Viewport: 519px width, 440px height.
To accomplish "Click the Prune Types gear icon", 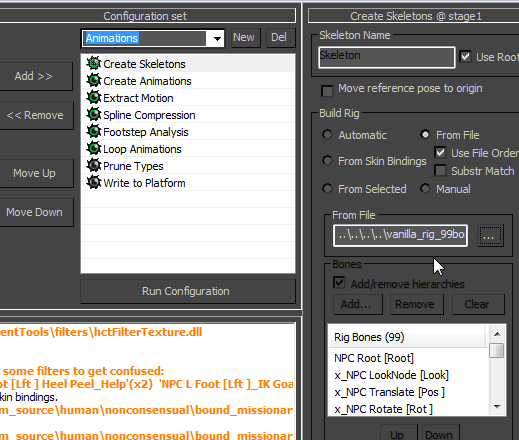I will pyautogui.click(x=94, y=165).
